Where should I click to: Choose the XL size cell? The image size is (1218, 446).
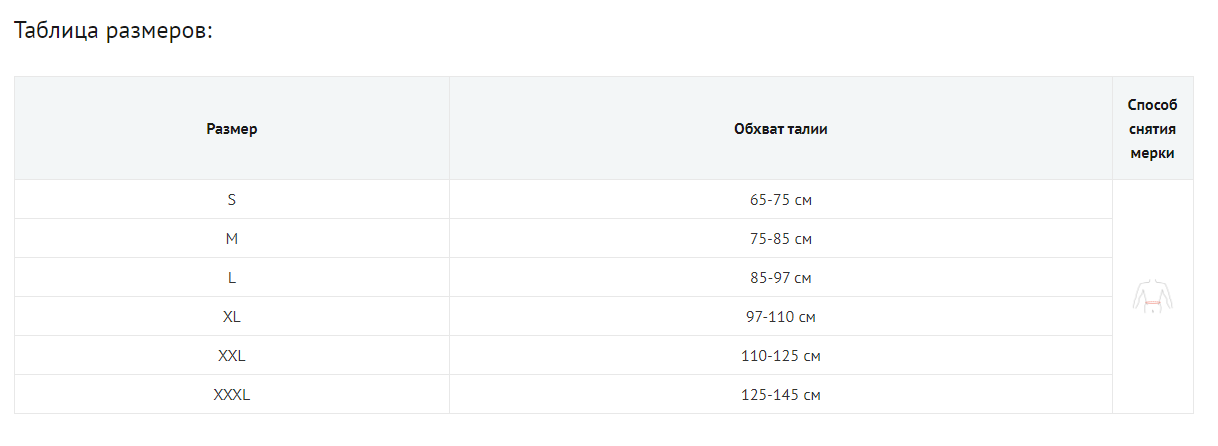tap(232, 317)
